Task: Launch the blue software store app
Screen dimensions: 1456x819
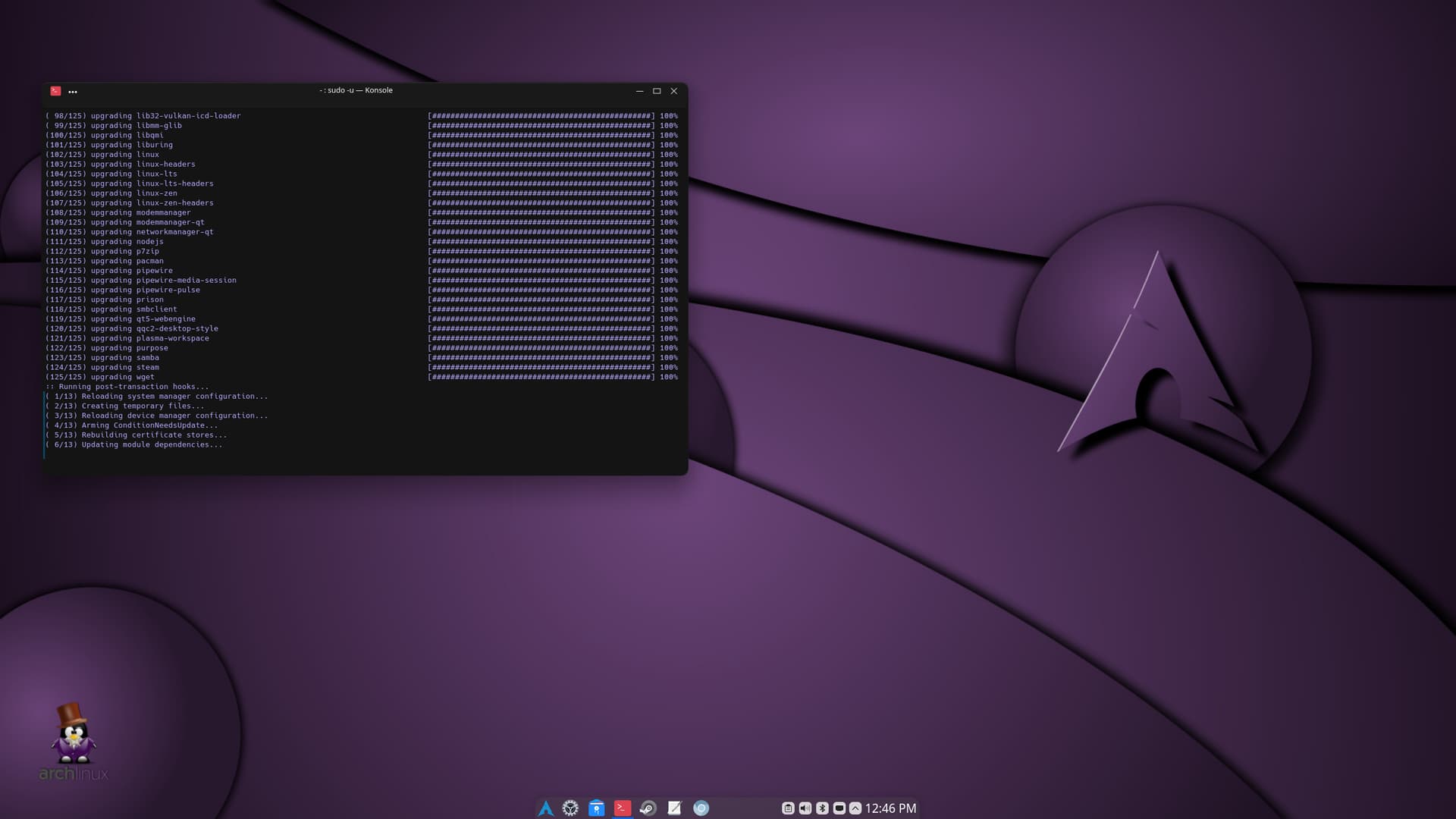Action: pos(597,808)
